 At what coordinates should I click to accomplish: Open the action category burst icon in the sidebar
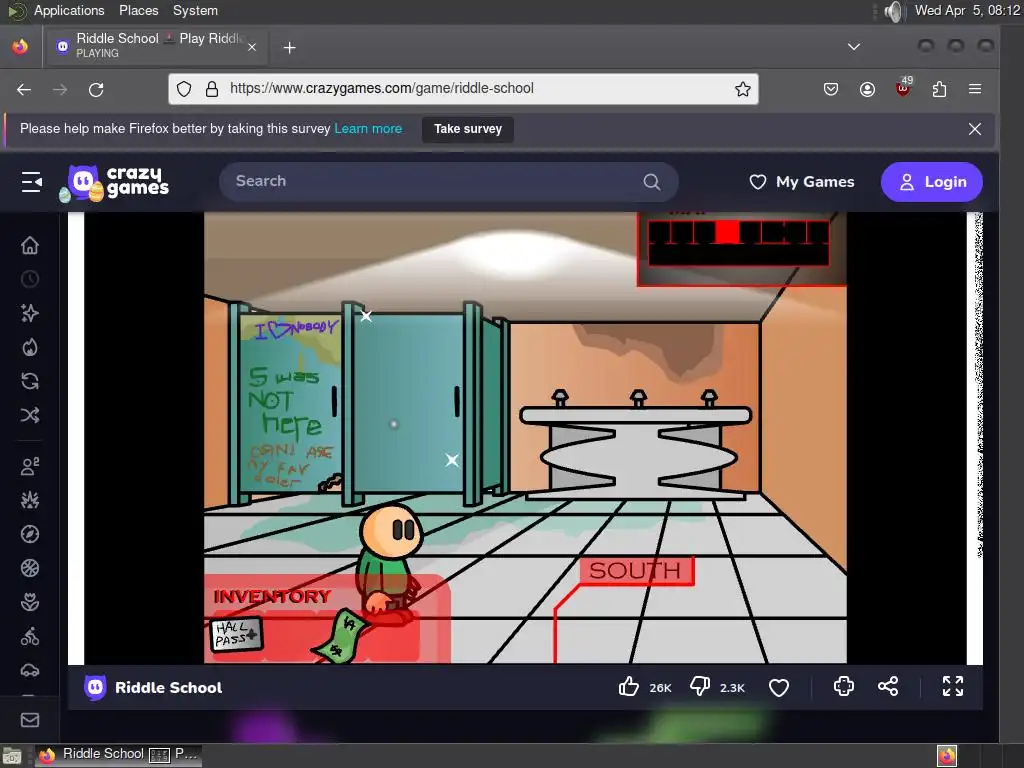click(x=29, y=500)
